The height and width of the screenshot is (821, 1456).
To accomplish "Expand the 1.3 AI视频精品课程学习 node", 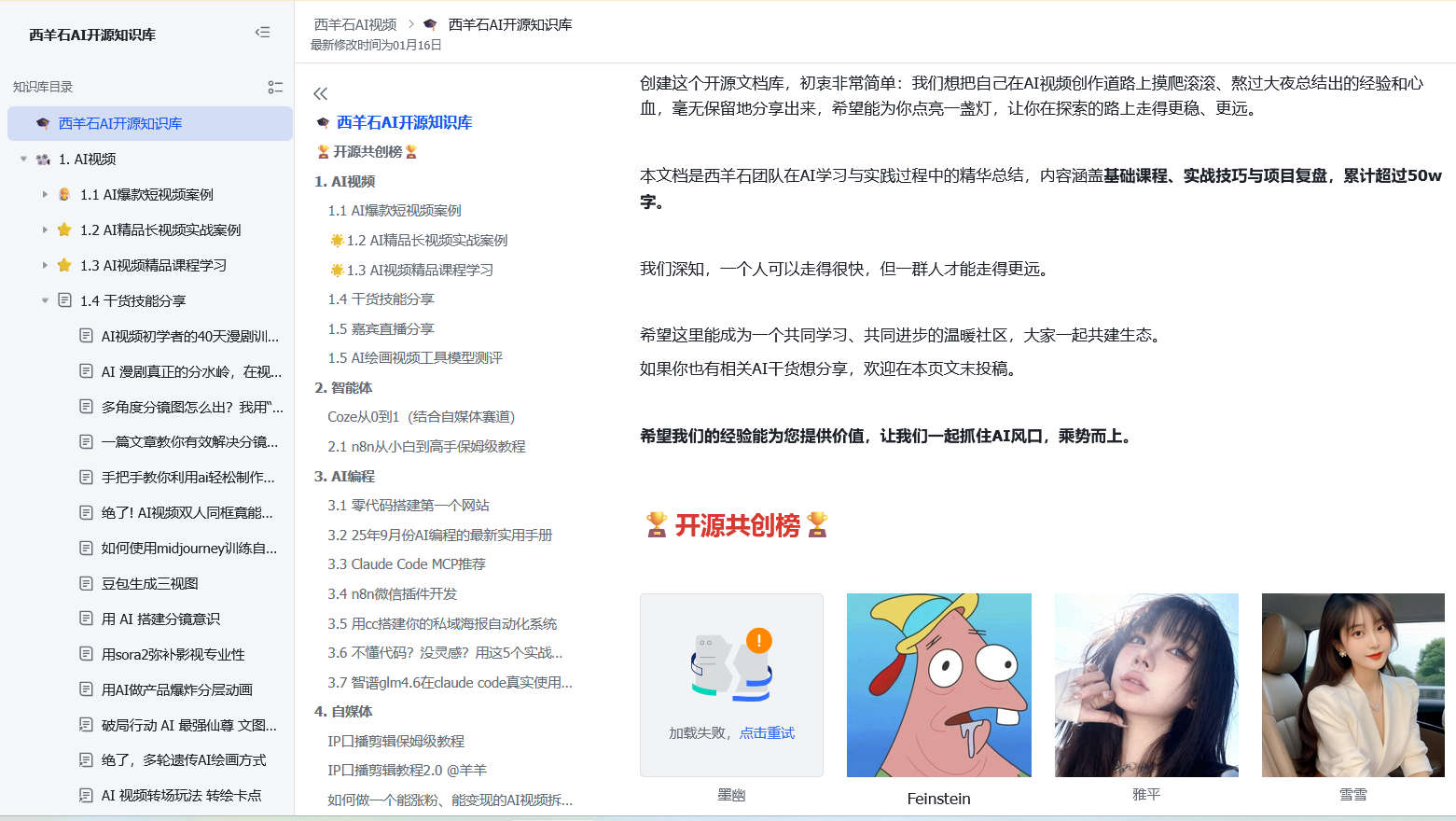I will coord(45,265).
